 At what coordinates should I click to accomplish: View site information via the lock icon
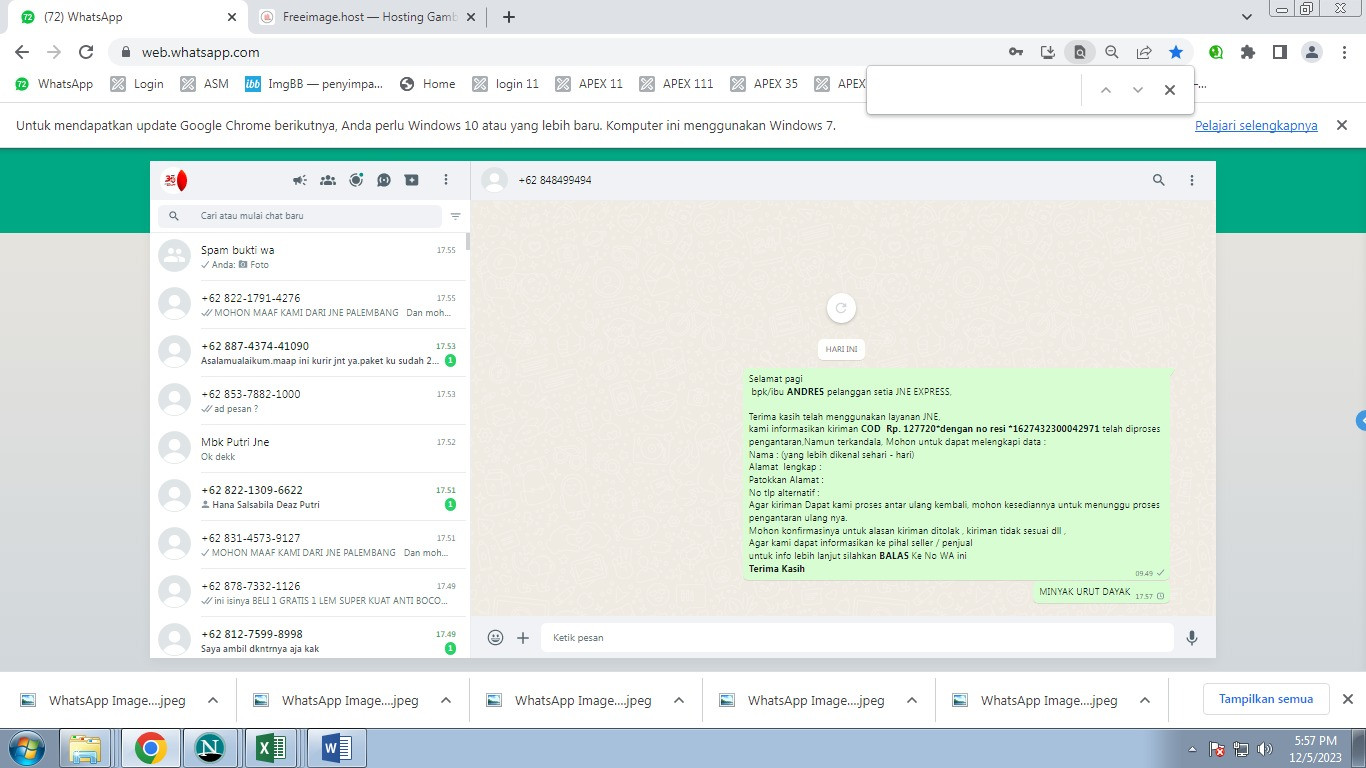click(x=126, y=52)
